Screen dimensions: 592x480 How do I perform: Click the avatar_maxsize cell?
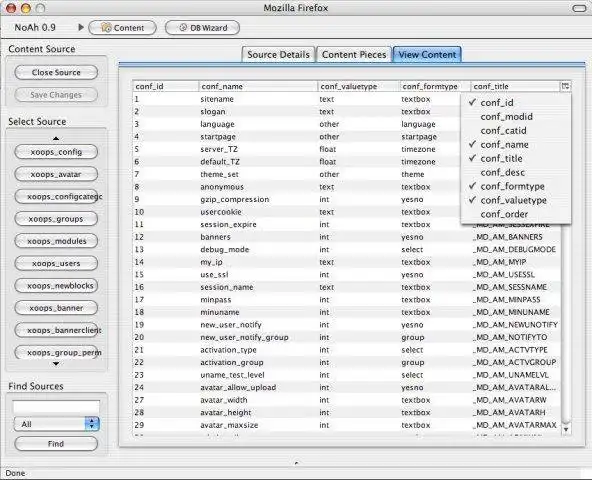pyautogui.click(x=229, y=425)
